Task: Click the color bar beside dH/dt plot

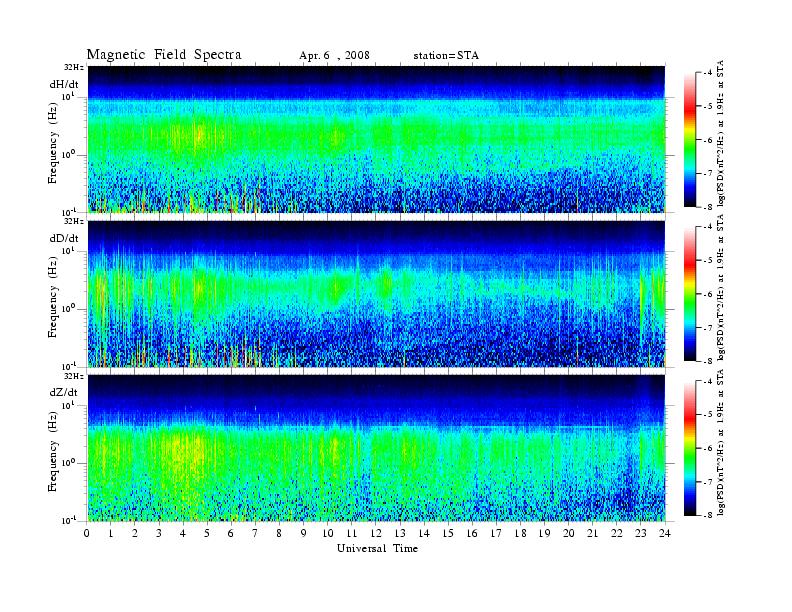Action: pos(690,139)
